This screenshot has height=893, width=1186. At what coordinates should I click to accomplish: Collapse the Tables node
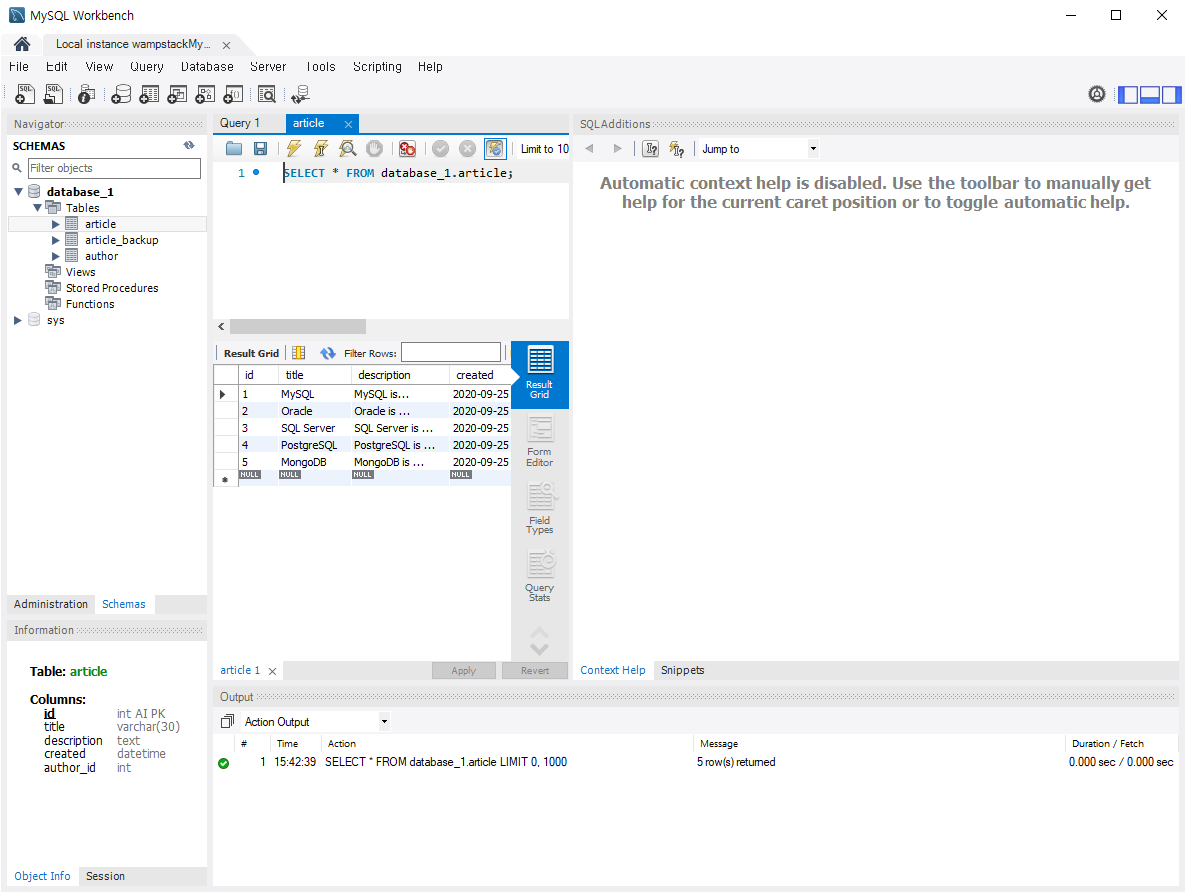37,208
